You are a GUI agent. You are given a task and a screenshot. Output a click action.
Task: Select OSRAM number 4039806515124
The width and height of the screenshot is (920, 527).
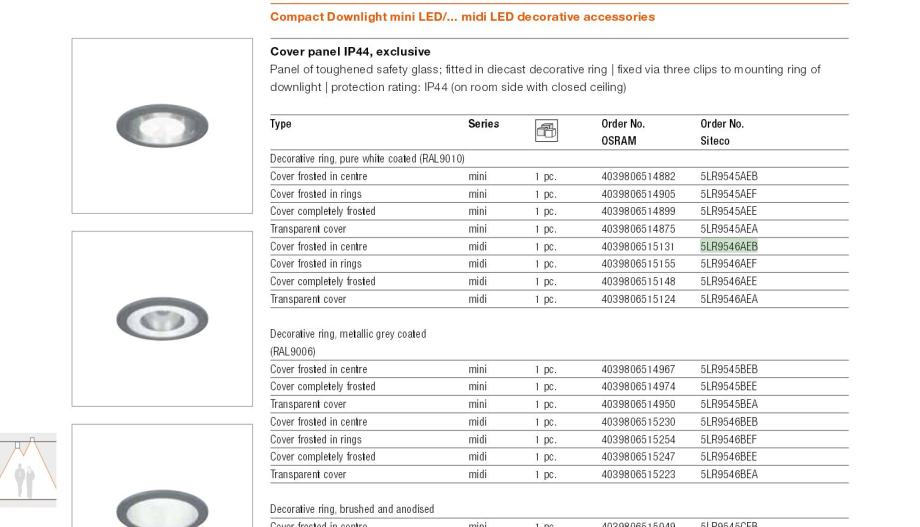tap(638, 299)
